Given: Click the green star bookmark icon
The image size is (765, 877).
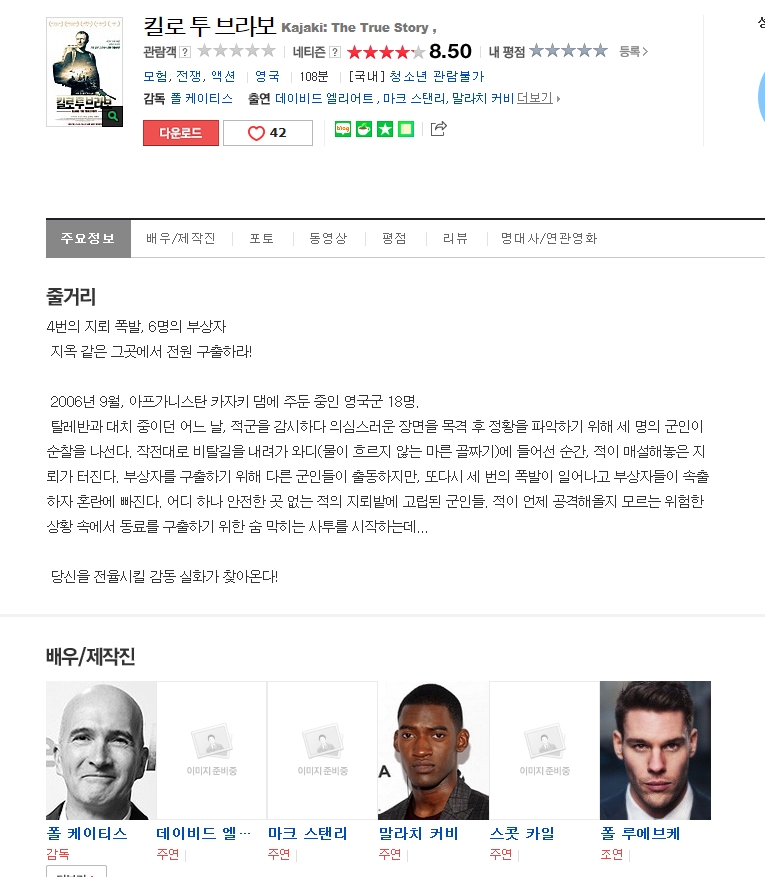Looking at the screenshot, I should (385, 129).
